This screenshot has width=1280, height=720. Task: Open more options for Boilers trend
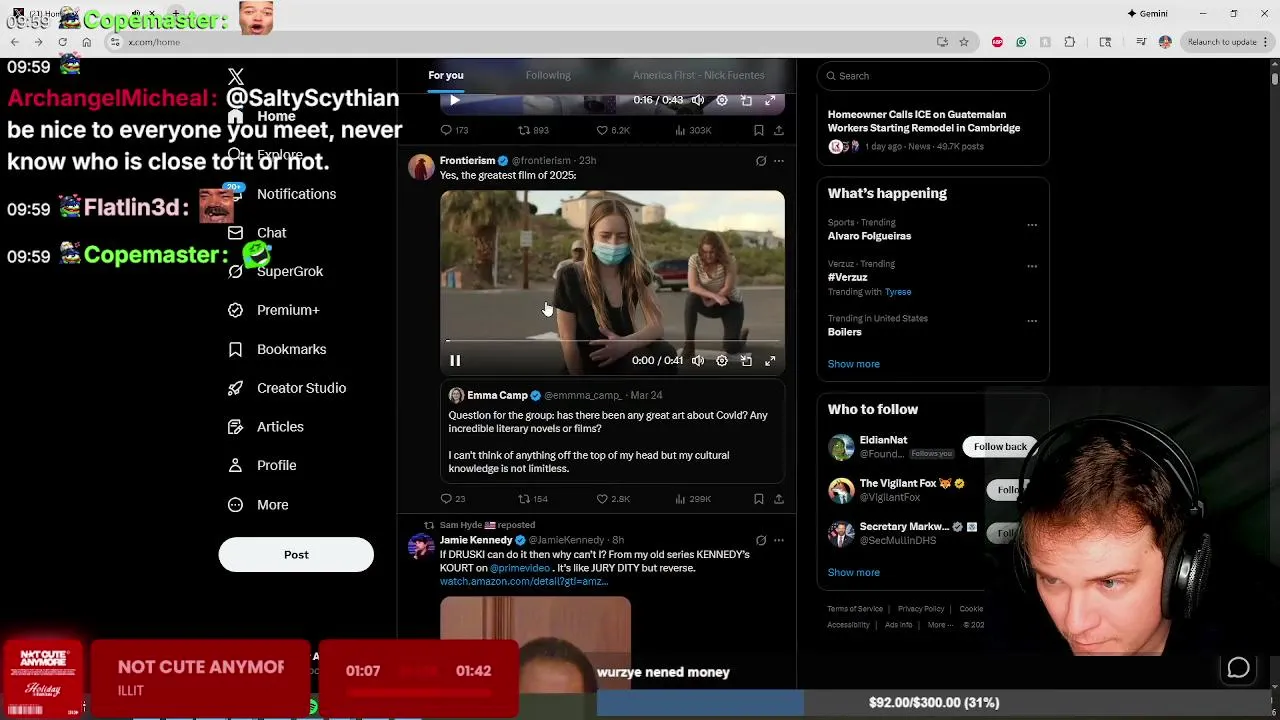[1032, 320]
